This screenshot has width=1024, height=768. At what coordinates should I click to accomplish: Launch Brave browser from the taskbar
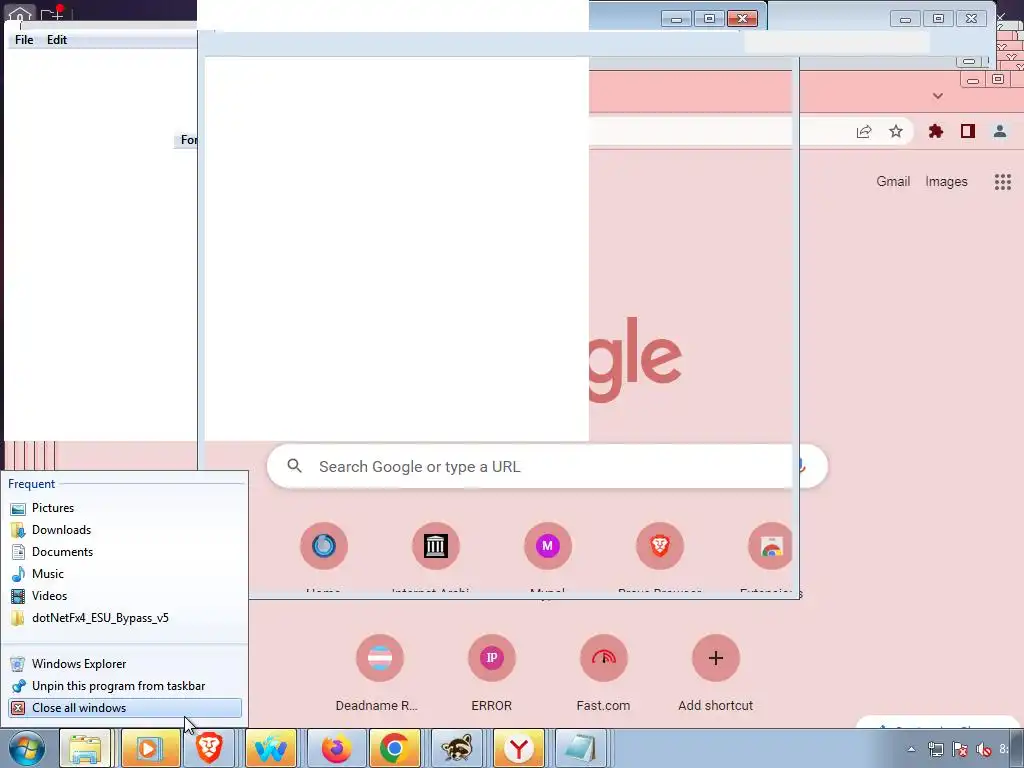pyautogui.click(x=210, y=748)
